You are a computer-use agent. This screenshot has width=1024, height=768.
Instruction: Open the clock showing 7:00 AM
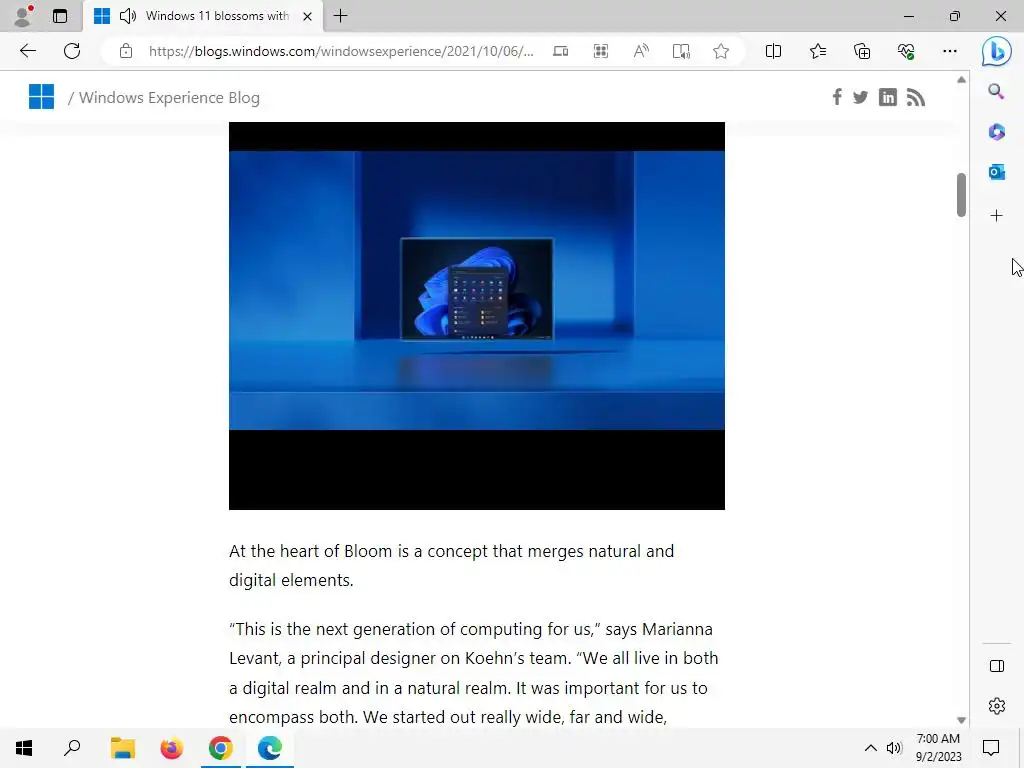click(938, 748)
